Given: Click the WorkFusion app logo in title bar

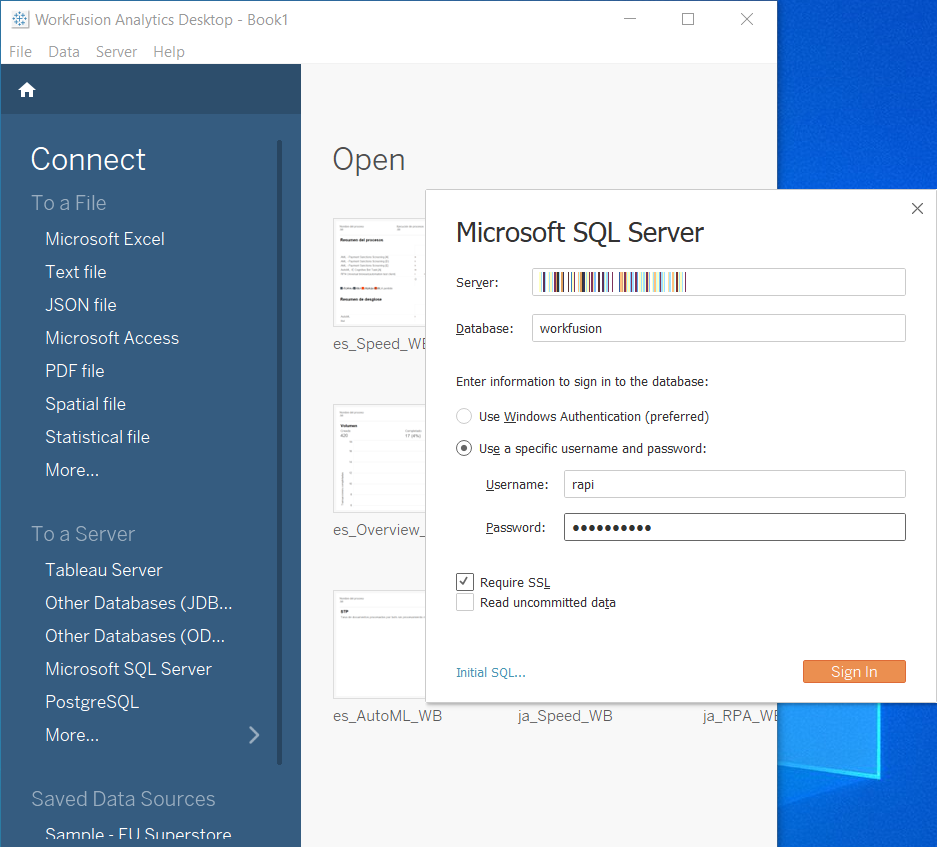Looking at the screenshot, I should click(20, 19).
